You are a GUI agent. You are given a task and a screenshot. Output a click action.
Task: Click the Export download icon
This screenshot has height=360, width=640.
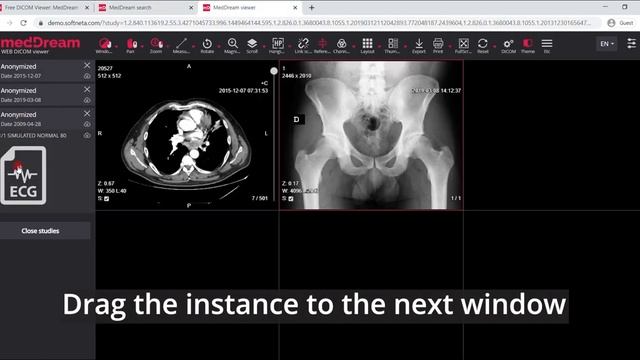[419, 43]
